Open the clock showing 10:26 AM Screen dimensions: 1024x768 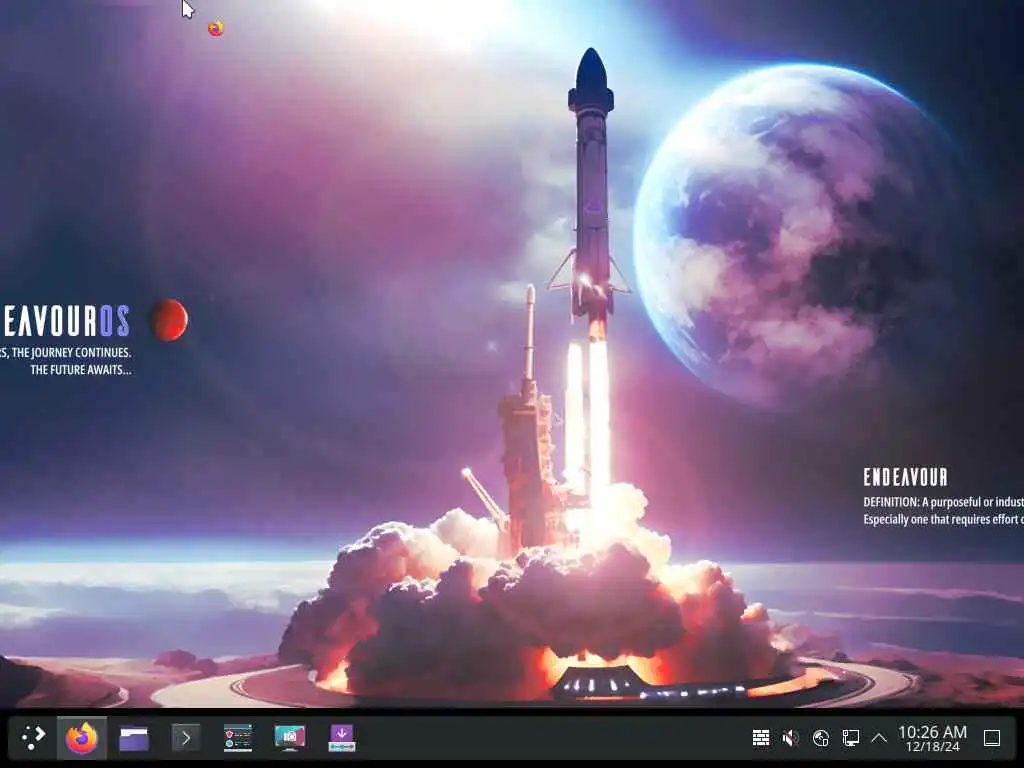(x=933, y=732)
